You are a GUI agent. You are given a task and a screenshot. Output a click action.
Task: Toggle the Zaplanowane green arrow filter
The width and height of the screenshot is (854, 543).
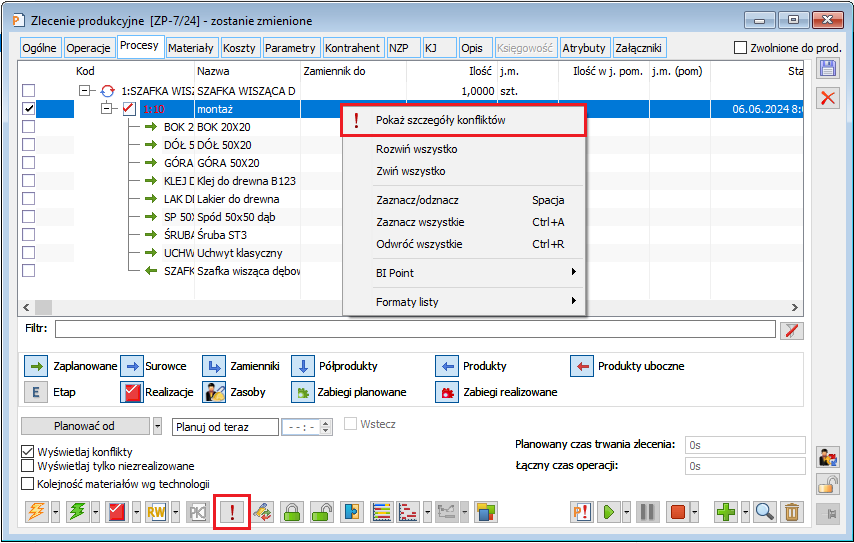click(36, 366)
